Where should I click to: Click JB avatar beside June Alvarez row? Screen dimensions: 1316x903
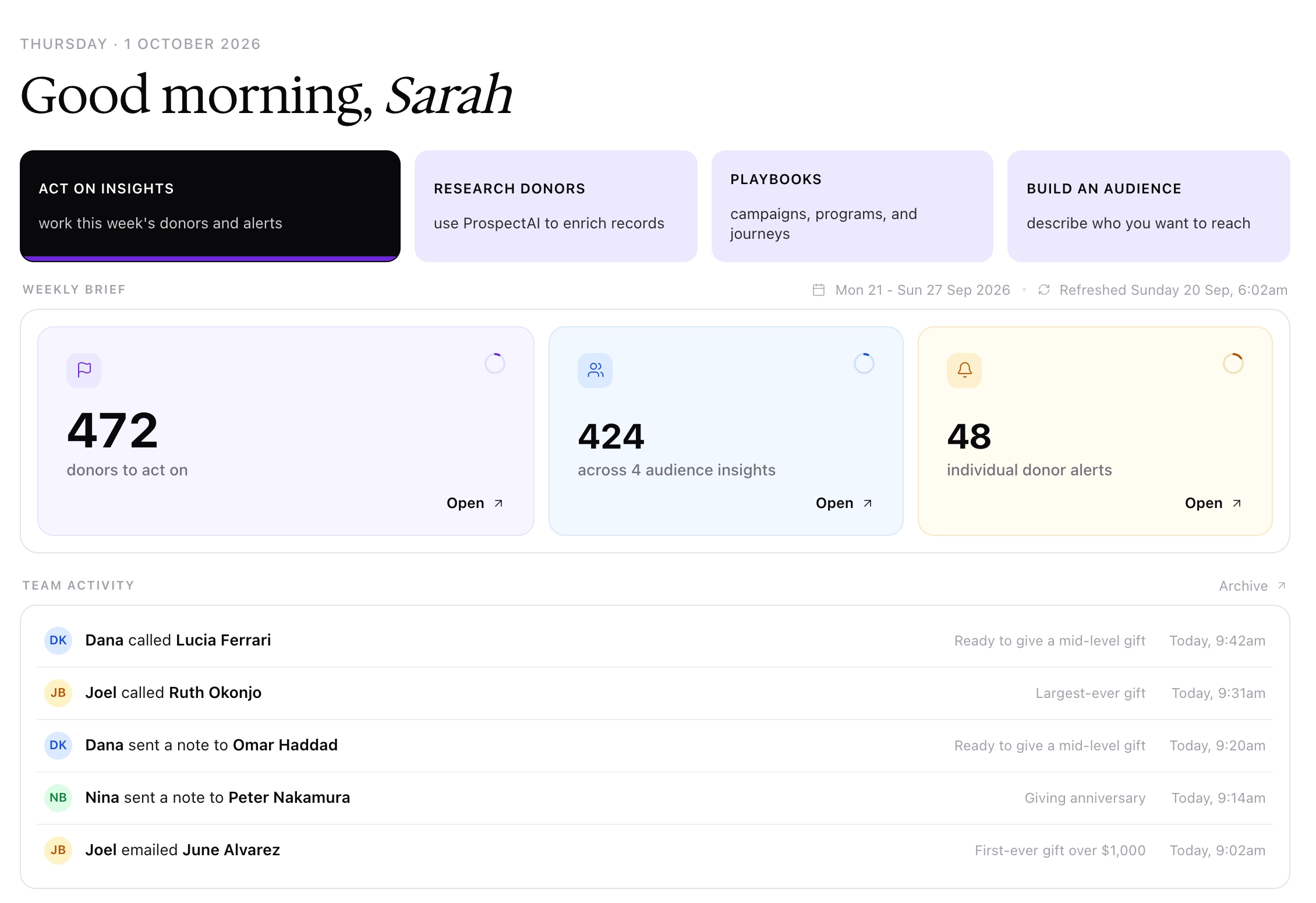(x=58, y=850)
